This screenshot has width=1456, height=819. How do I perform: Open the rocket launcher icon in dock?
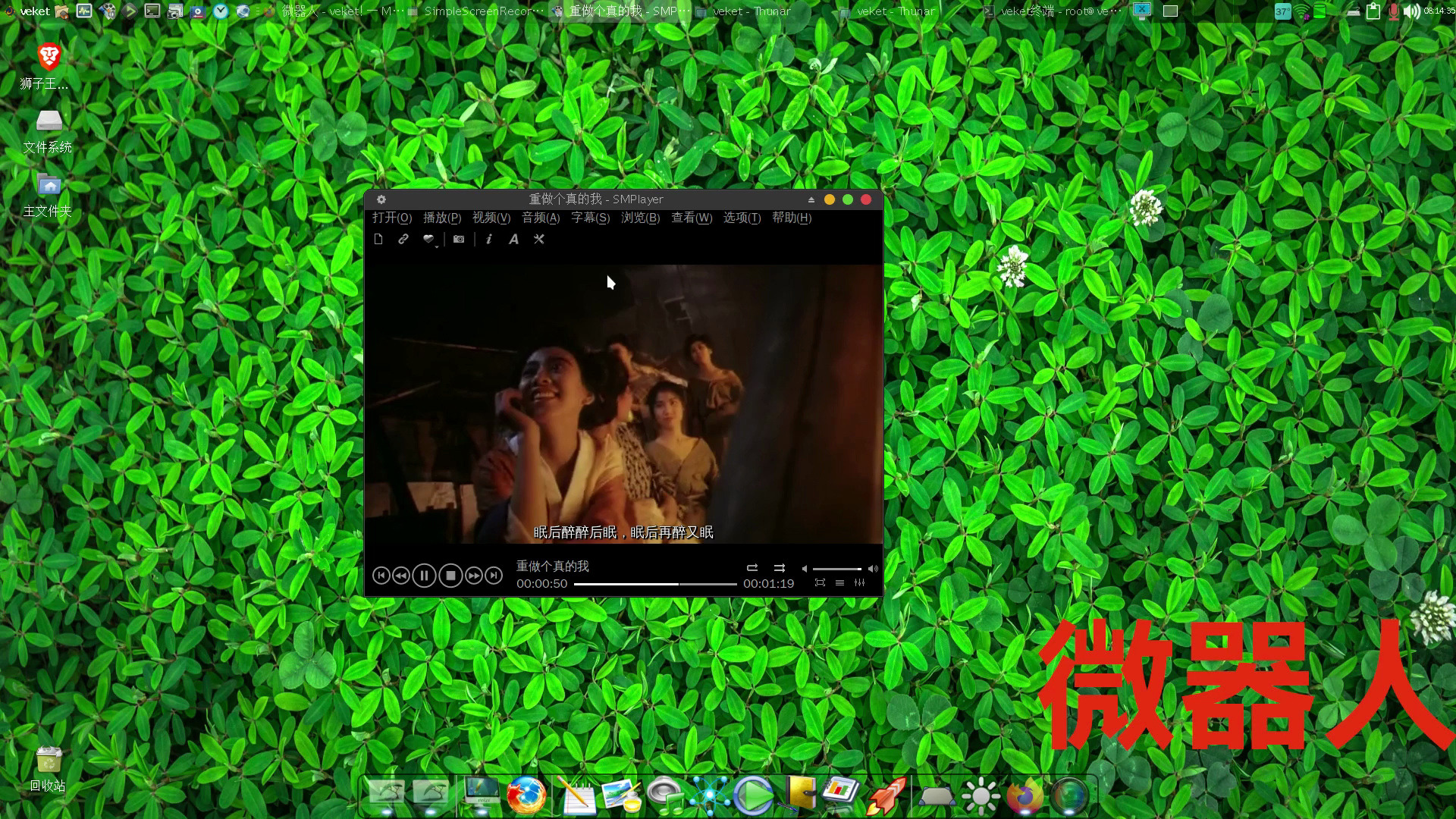pos(886,795)
